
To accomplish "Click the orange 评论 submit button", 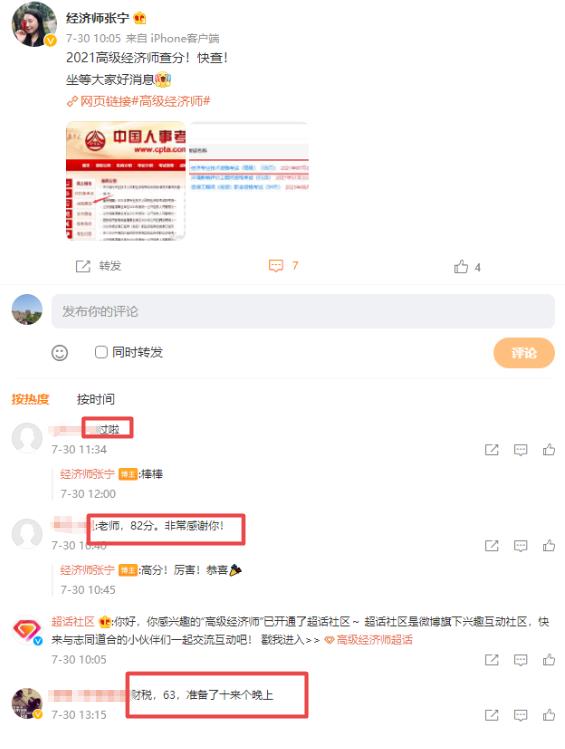I will point(524,353).
